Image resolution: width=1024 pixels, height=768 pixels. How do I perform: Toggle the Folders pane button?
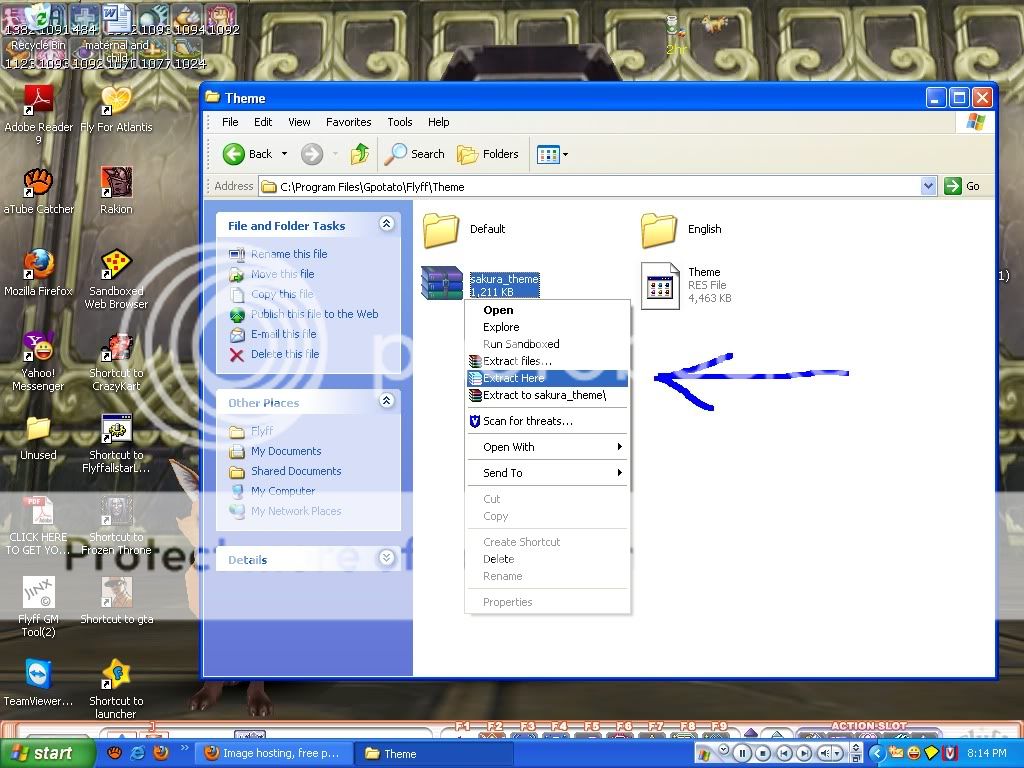click(488, 154)
